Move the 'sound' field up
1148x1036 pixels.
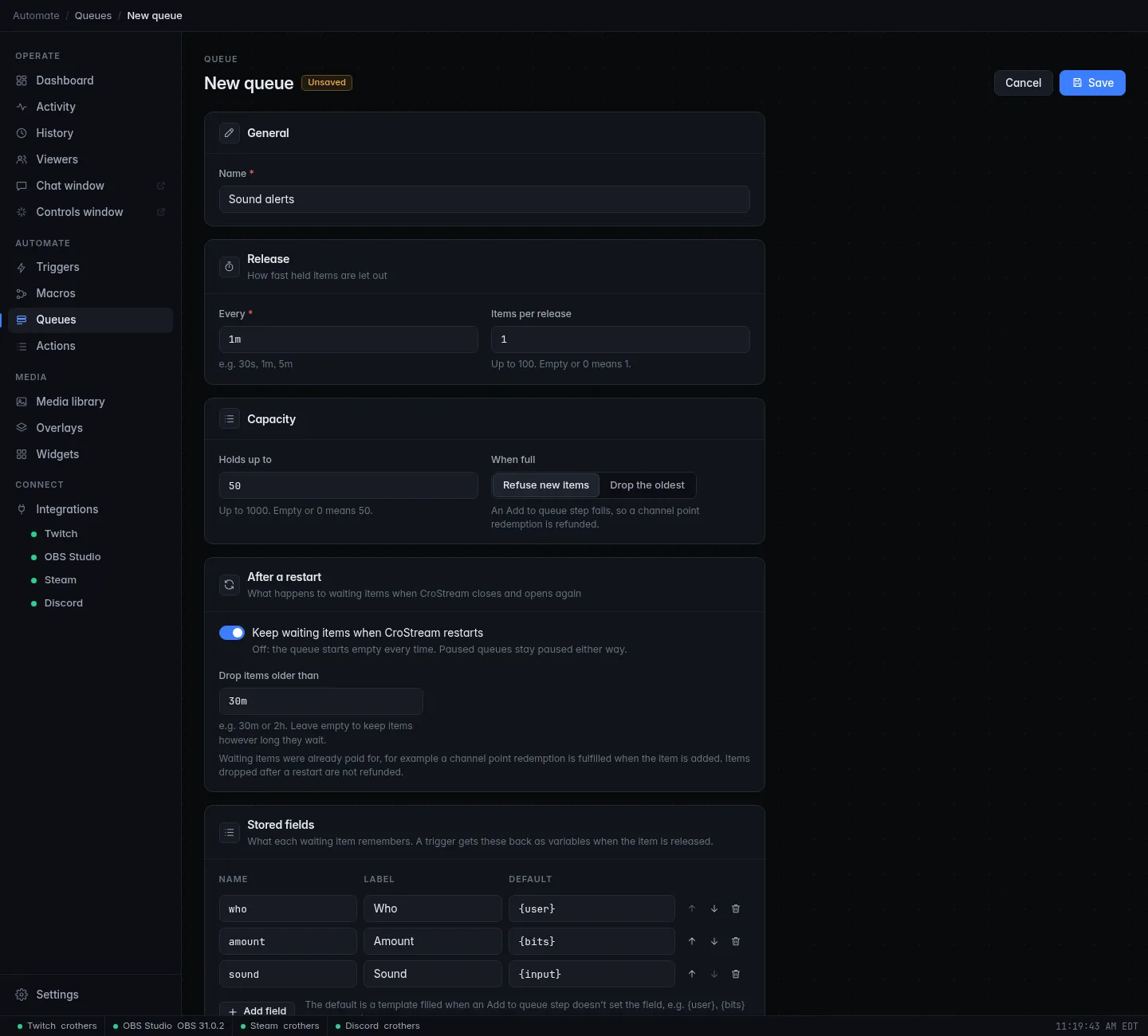click(x=692, y=974)
